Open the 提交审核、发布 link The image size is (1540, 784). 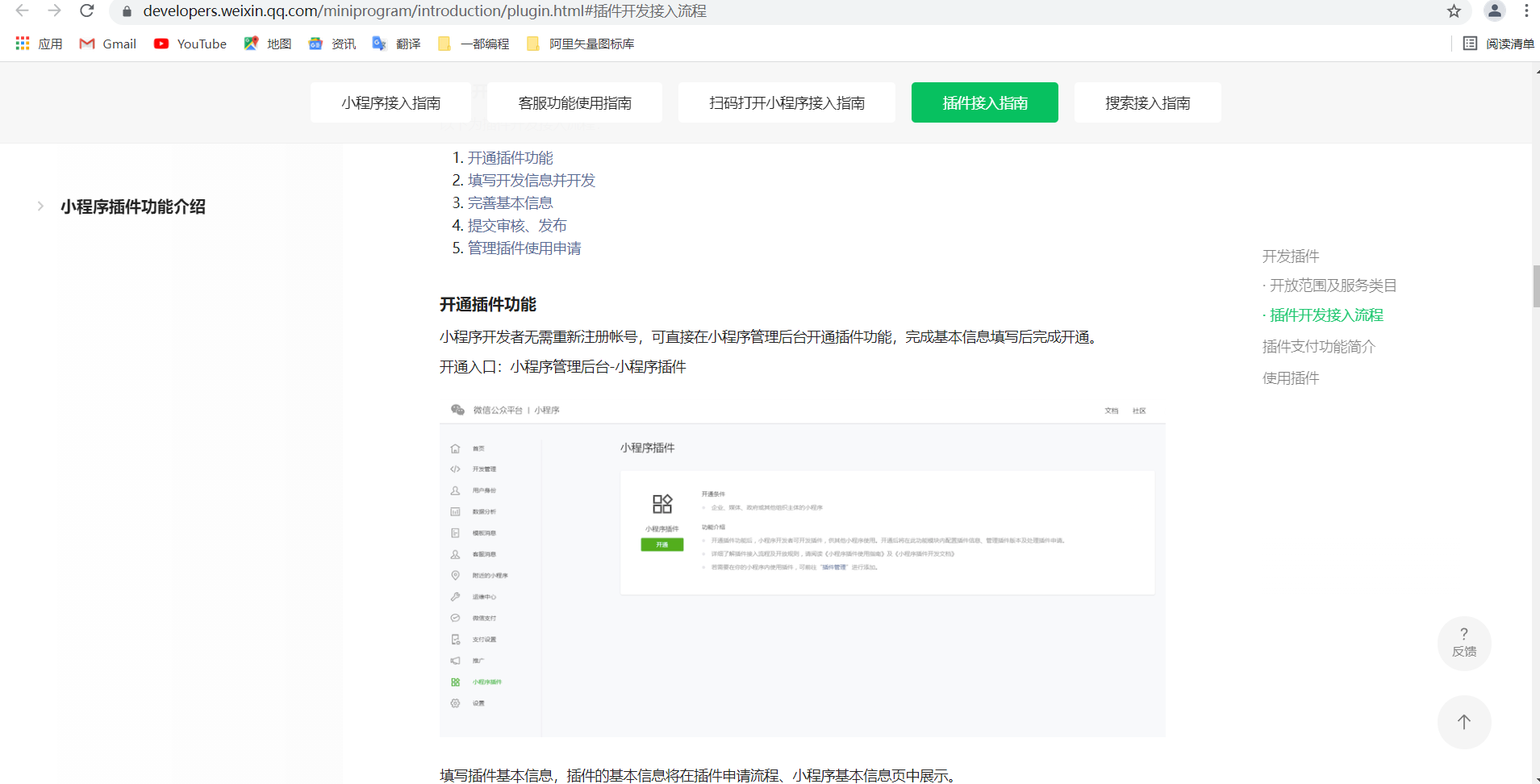(x=516, y=225)
